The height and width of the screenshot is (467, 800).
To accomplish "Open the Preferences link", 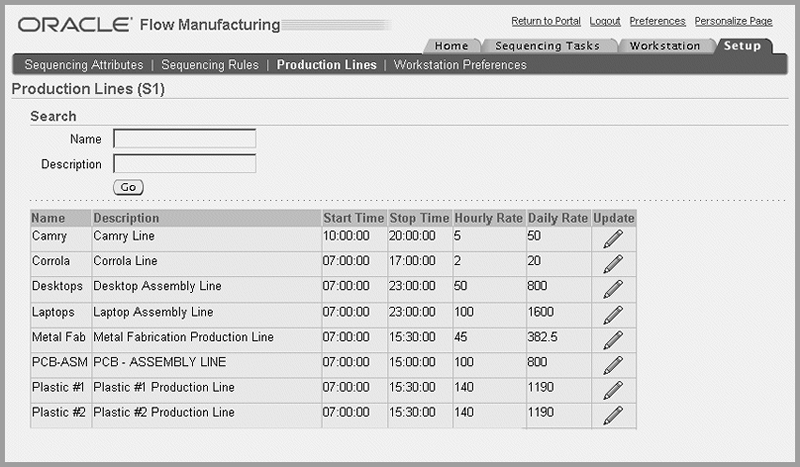I will click(657, 21).
